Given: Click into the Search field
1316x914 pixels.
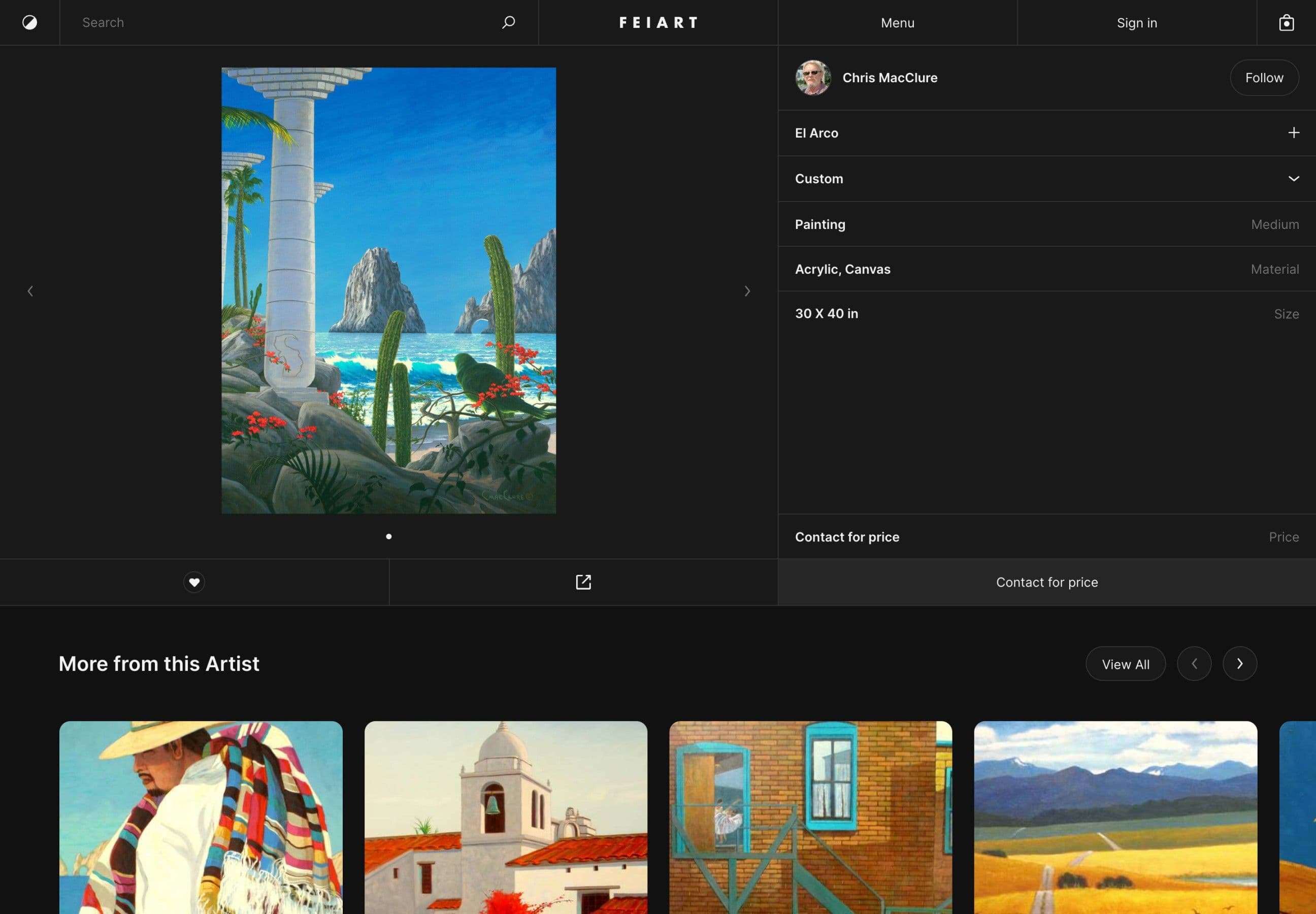Looking at the screenshot, I should click(x=281, y=22).
